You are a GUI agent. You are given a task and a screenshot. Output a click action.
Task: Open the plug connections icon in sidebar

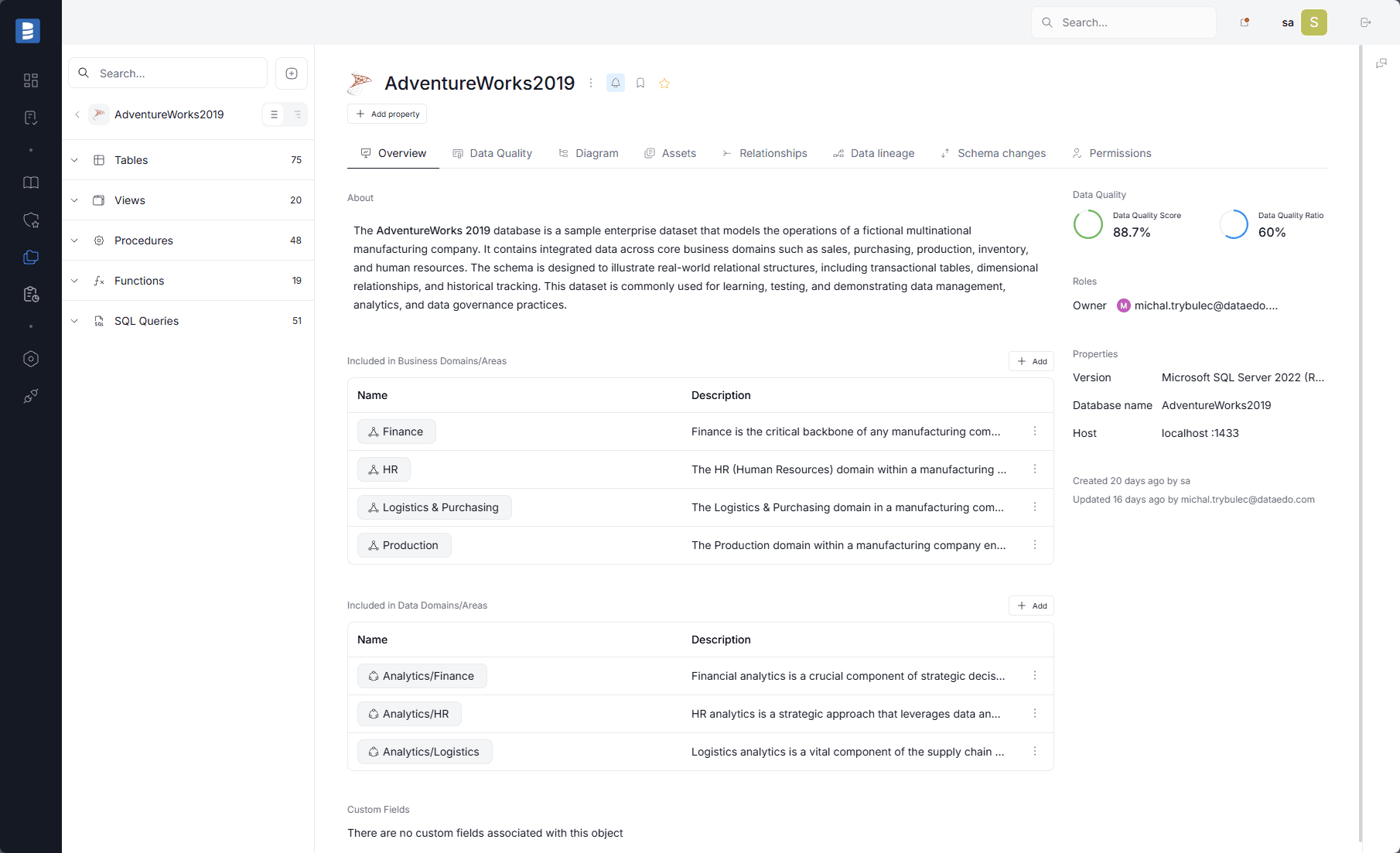31,396
